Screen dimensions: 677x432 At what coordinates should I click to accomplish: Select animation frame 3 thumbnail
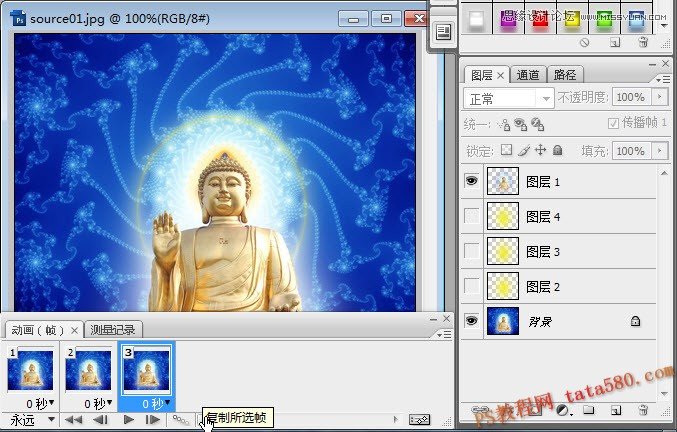pos(147,370)
